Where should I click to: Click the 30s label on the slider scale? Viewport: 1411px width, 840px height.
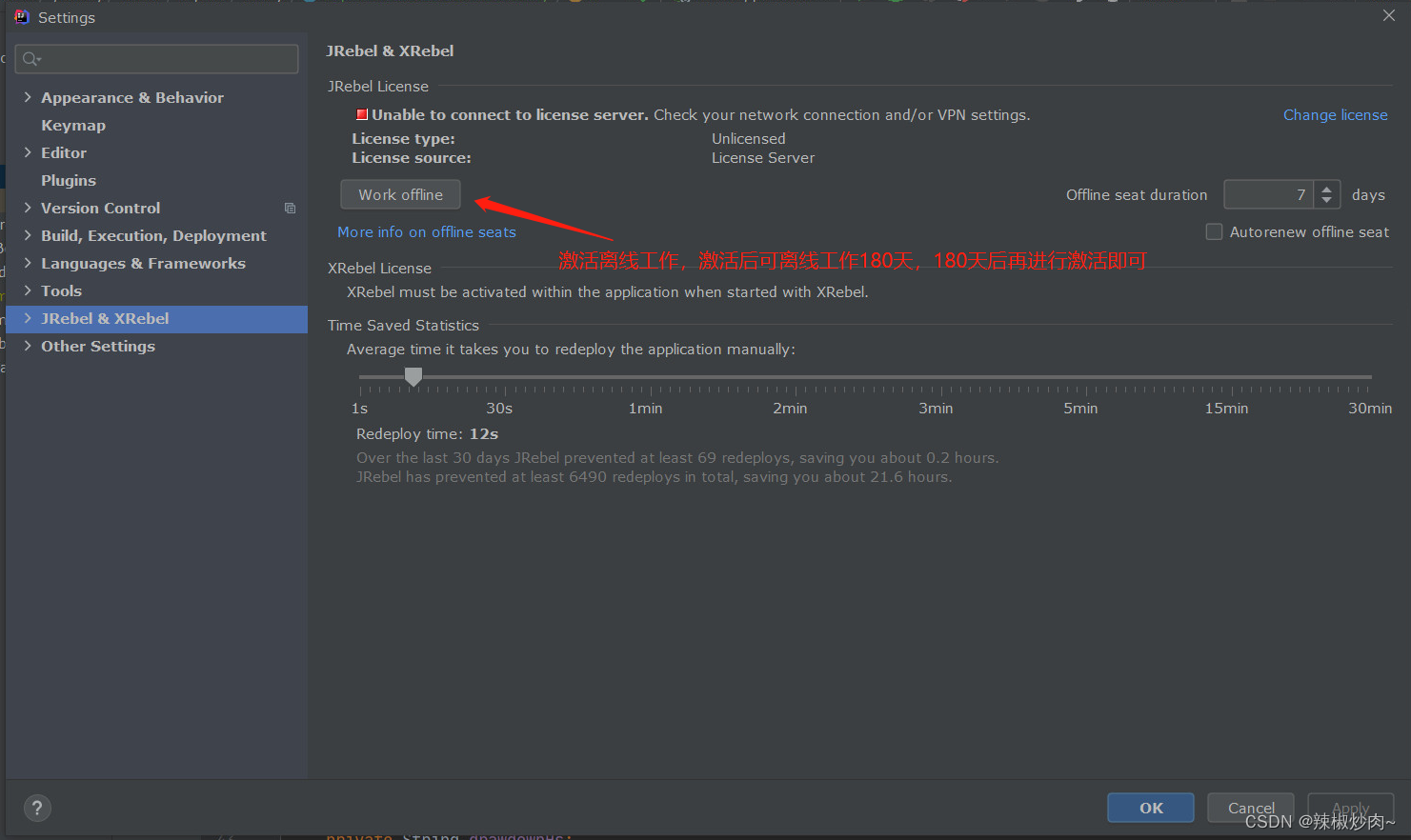click(499, 408)
